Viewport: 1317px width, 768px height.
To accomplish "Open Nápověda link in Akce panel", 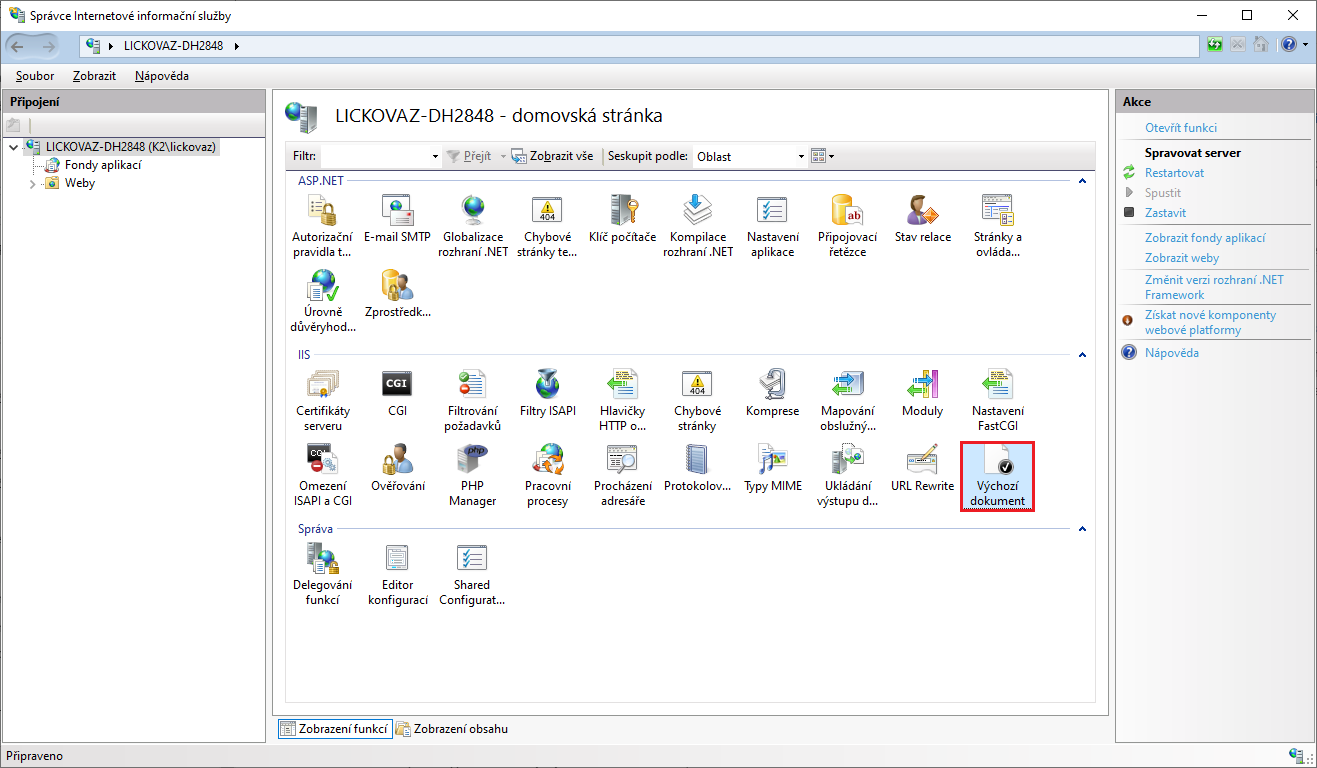I will pyautogui.click(x=1172, y=353).
